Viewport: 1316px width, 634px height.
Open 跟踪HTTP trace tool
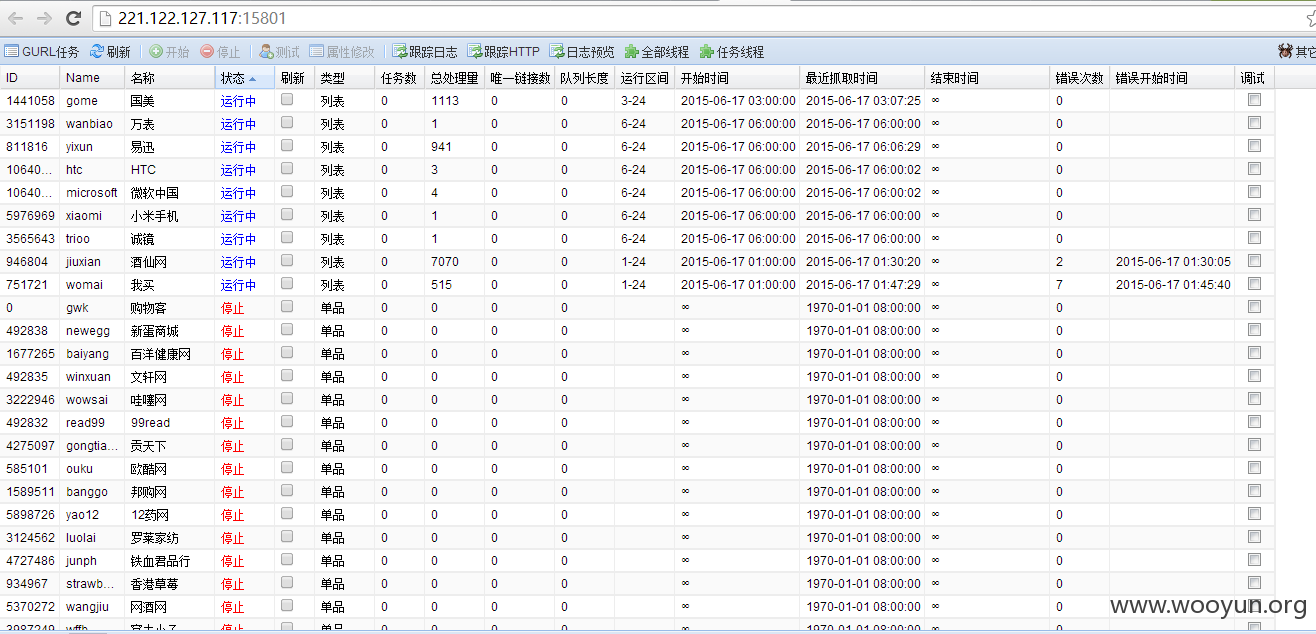[x=503, y=51]
